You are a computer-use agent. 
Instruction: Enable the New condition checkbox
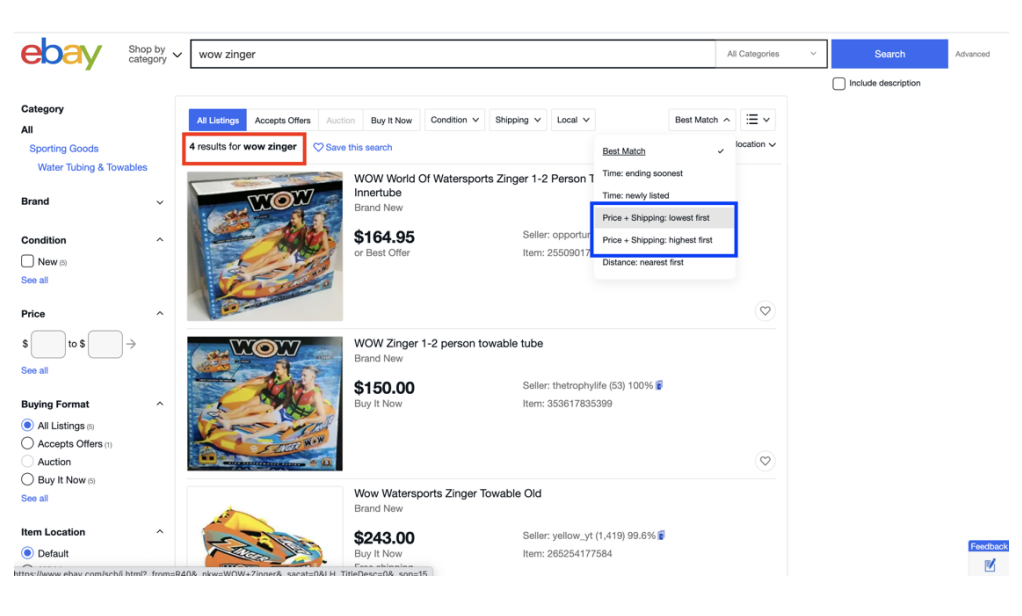pyautogui.click(x=28, y=262)
